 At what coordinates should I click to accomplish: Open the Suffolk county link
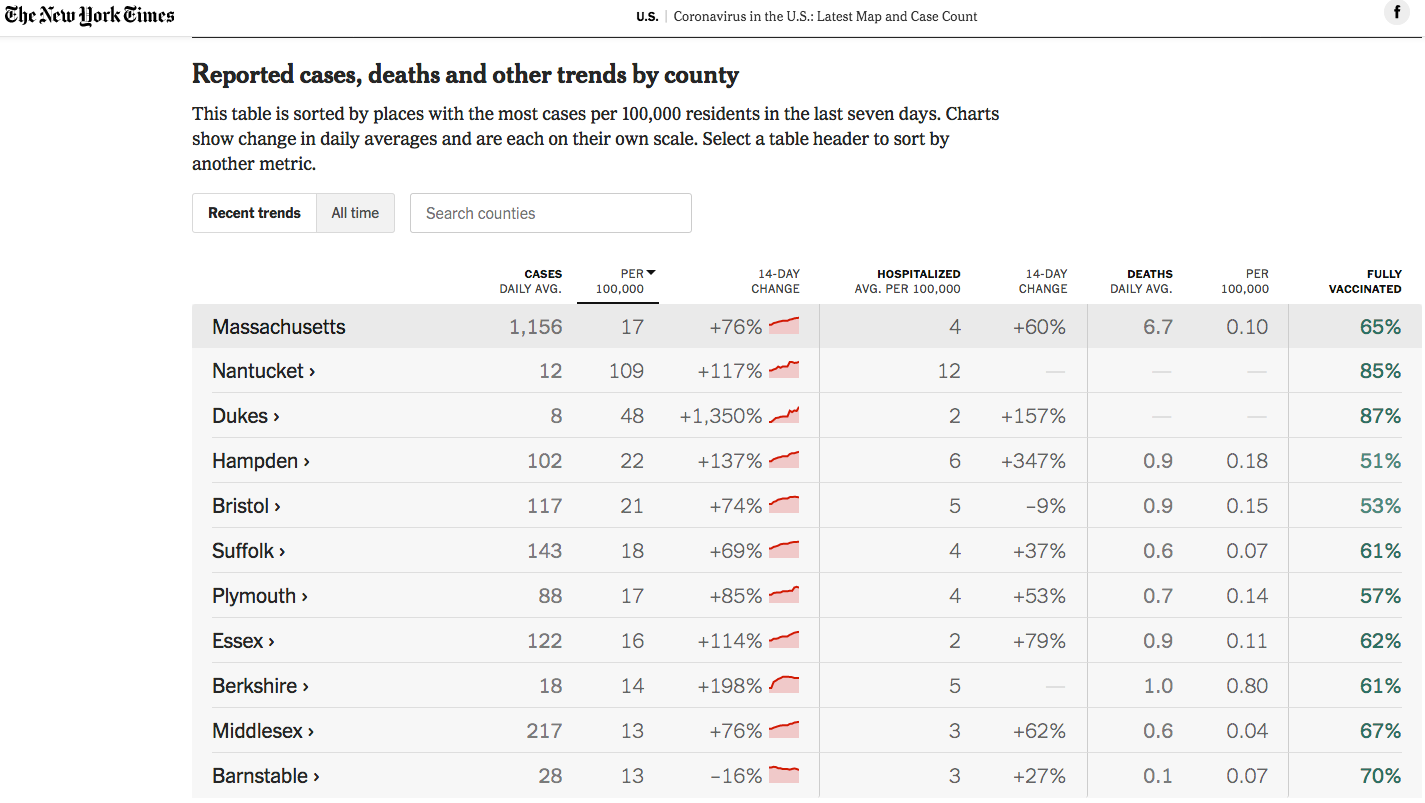pyautogui.click(x=249, y=551)
